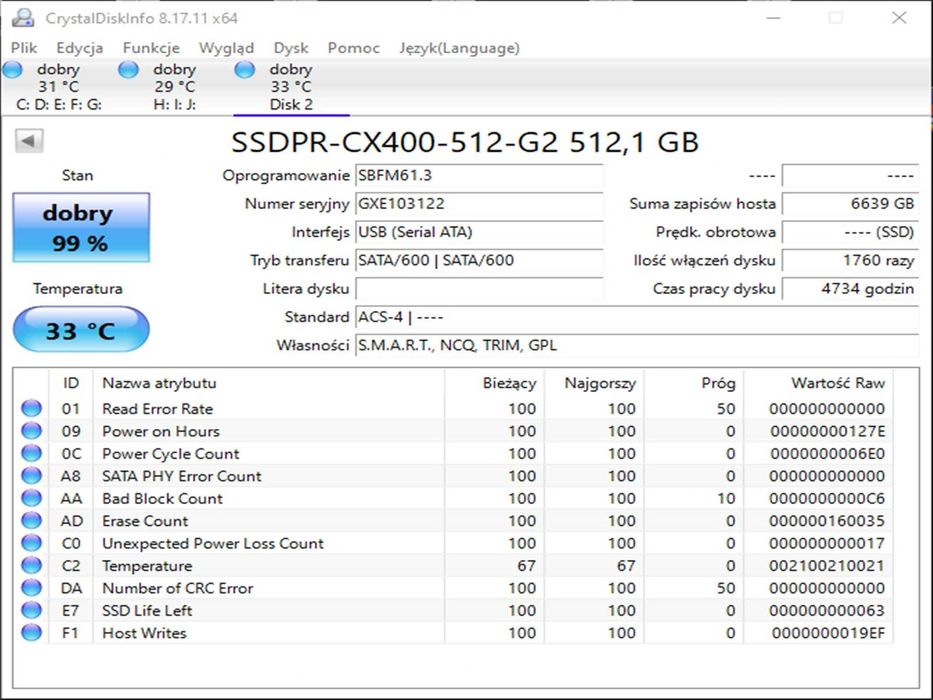Click raw value 002100210021
The width and height of the screenshot is (933, 700).
(827, 565)
